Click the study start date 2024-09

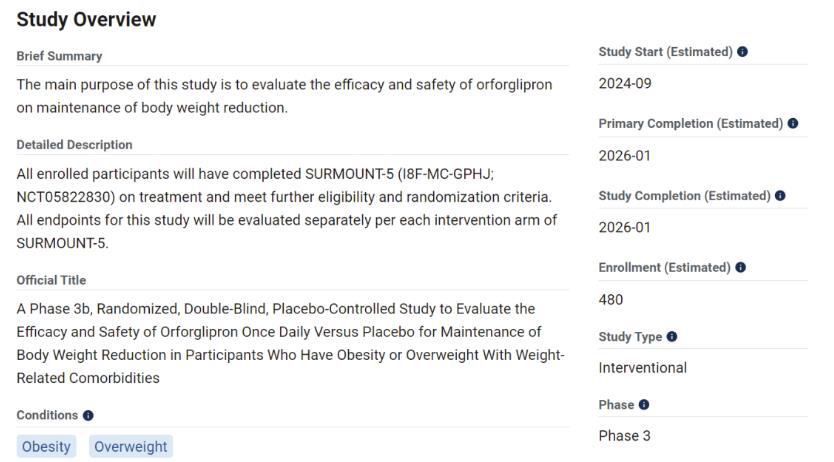point(625,83)
